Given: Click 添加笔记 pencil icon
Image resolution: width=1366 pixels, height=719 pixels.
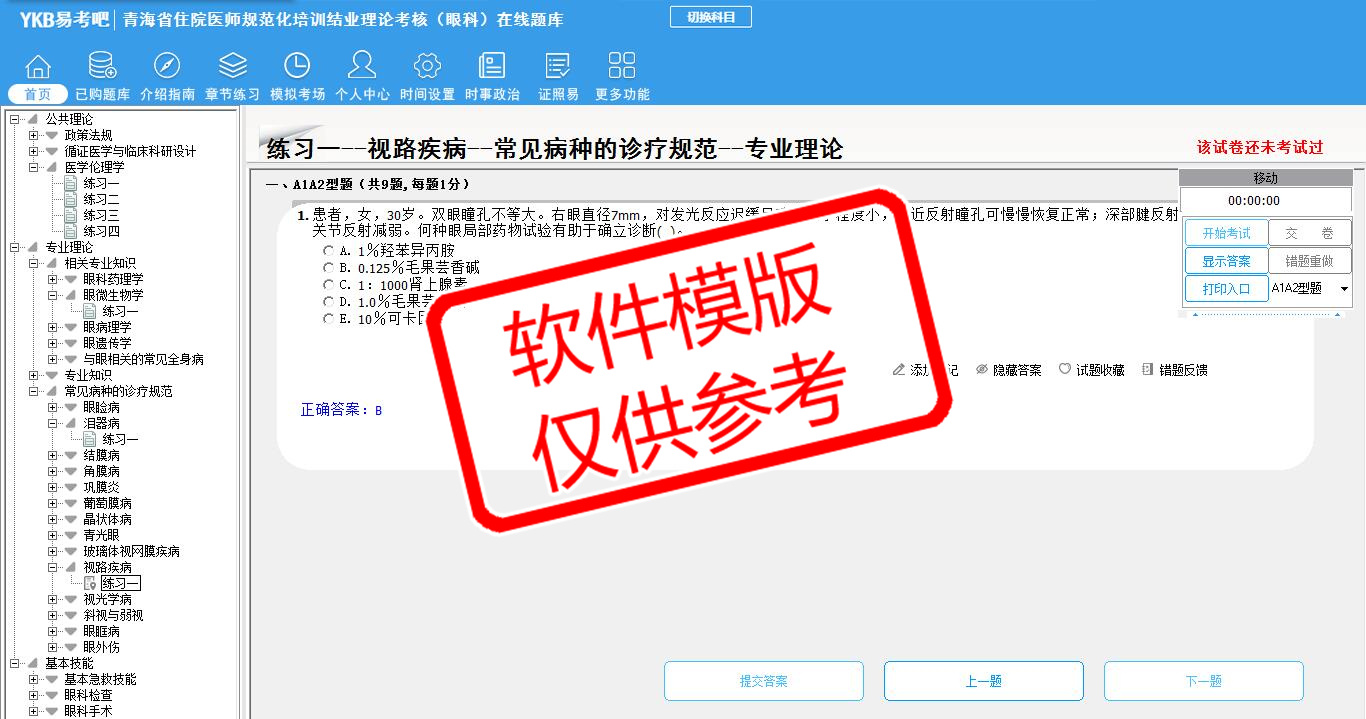Looking at the screenshot, I should pyautogui.click(x=899, y=370).
